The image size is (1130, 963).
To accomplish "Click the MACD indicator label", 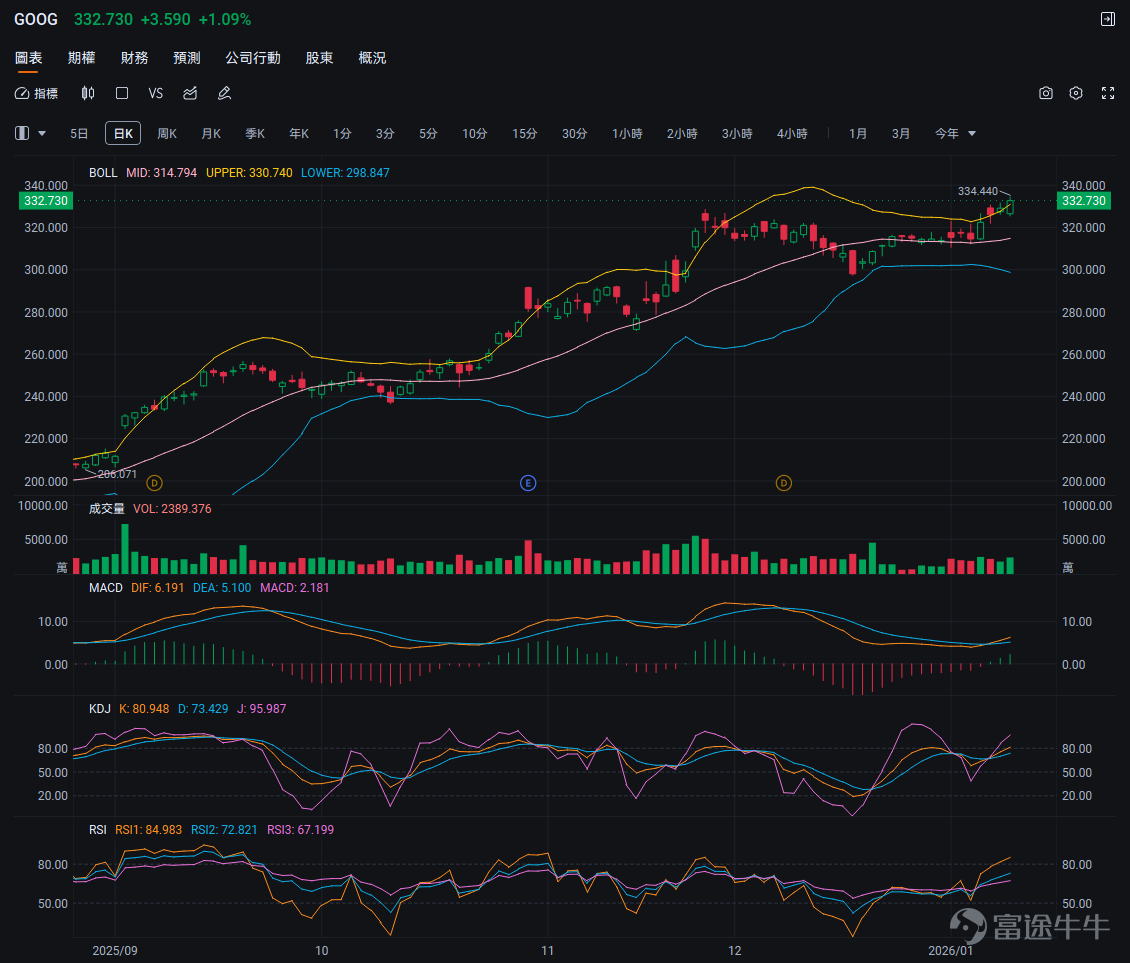I will click(106, 588).
